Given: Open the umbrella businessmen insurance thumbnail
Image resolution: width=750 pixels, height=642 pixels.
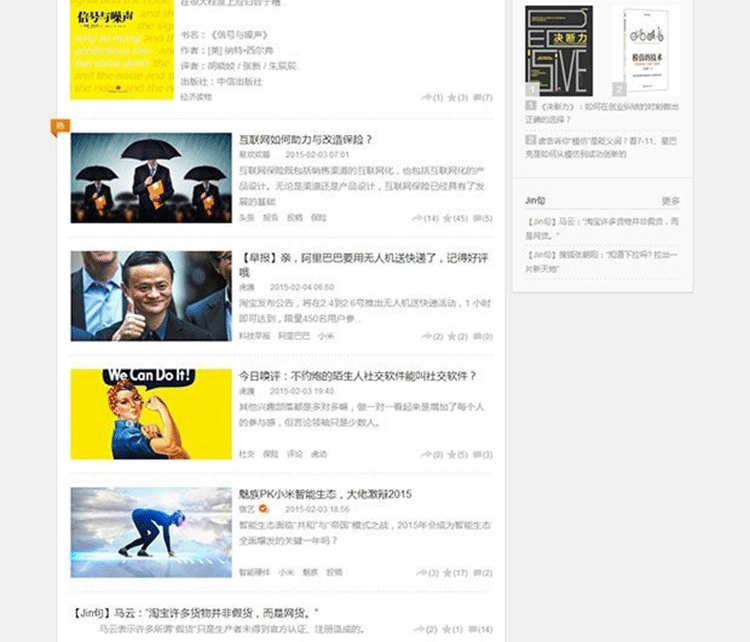Looking at the screenshot, I should [151, 178].
